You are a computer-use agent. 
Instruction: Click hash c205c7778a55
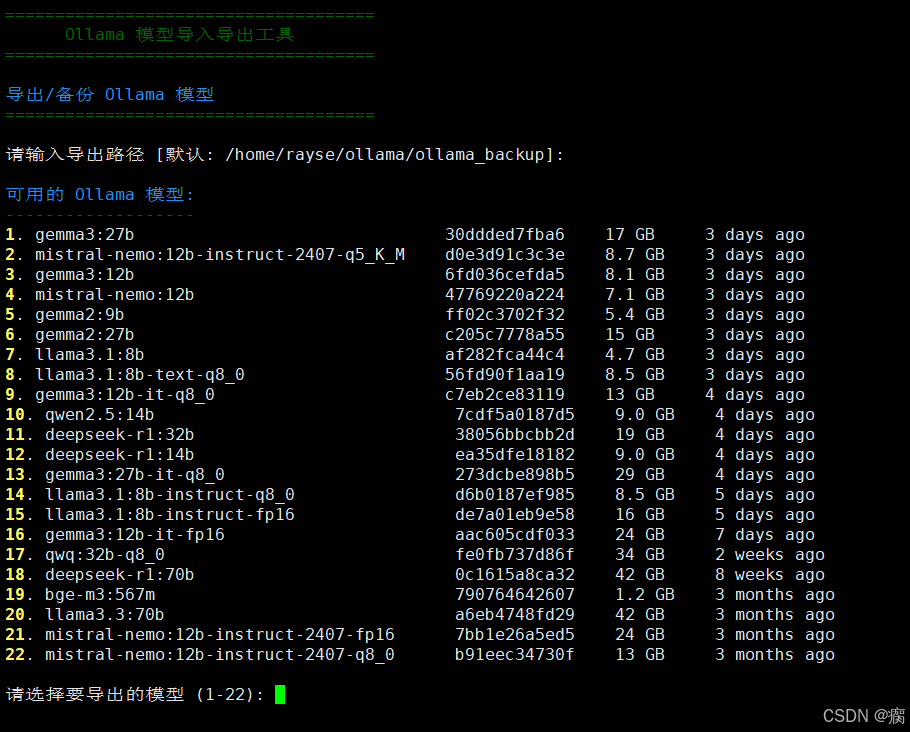pyautogui.click(x=505, y=335)
